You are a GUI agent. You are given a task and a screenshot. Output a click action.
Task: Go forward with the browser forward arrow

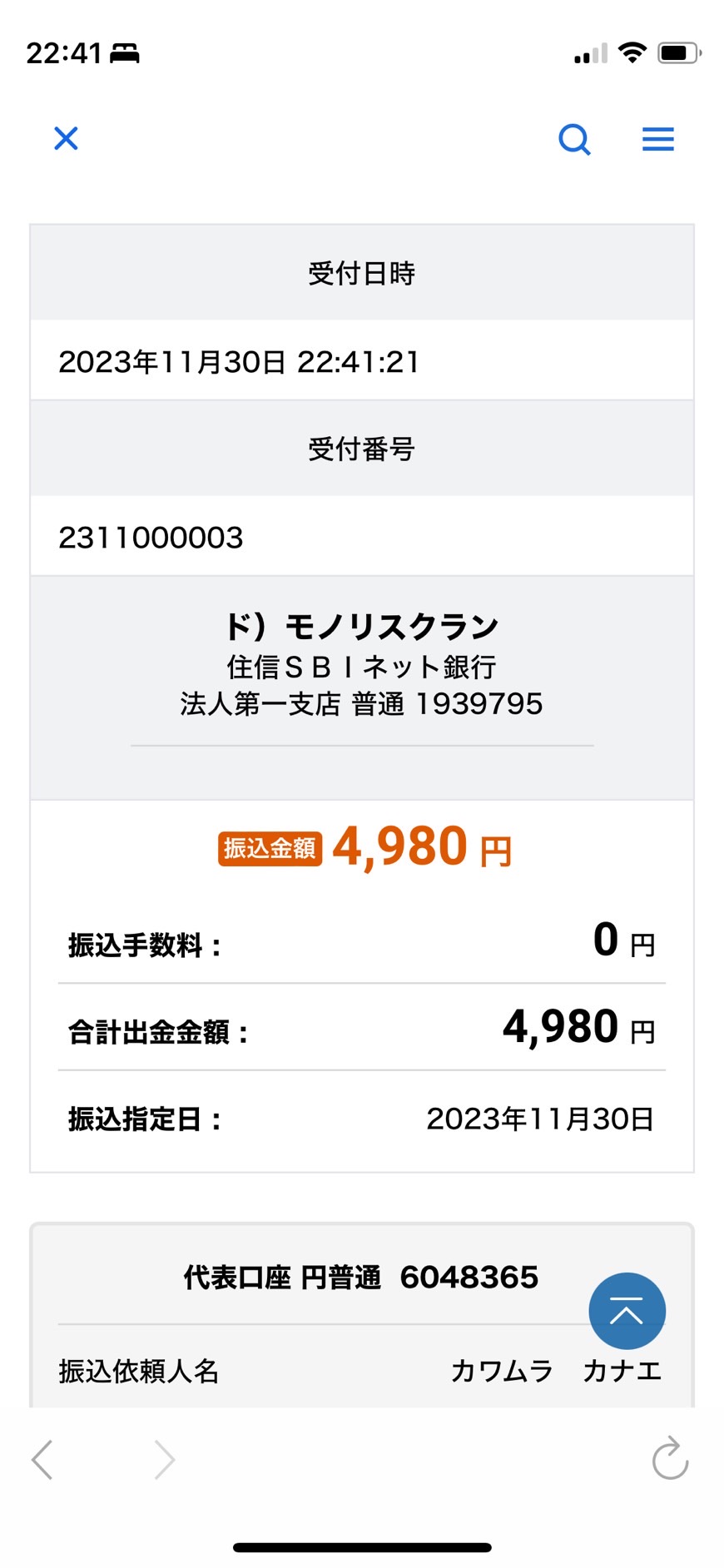point(165,1460)
